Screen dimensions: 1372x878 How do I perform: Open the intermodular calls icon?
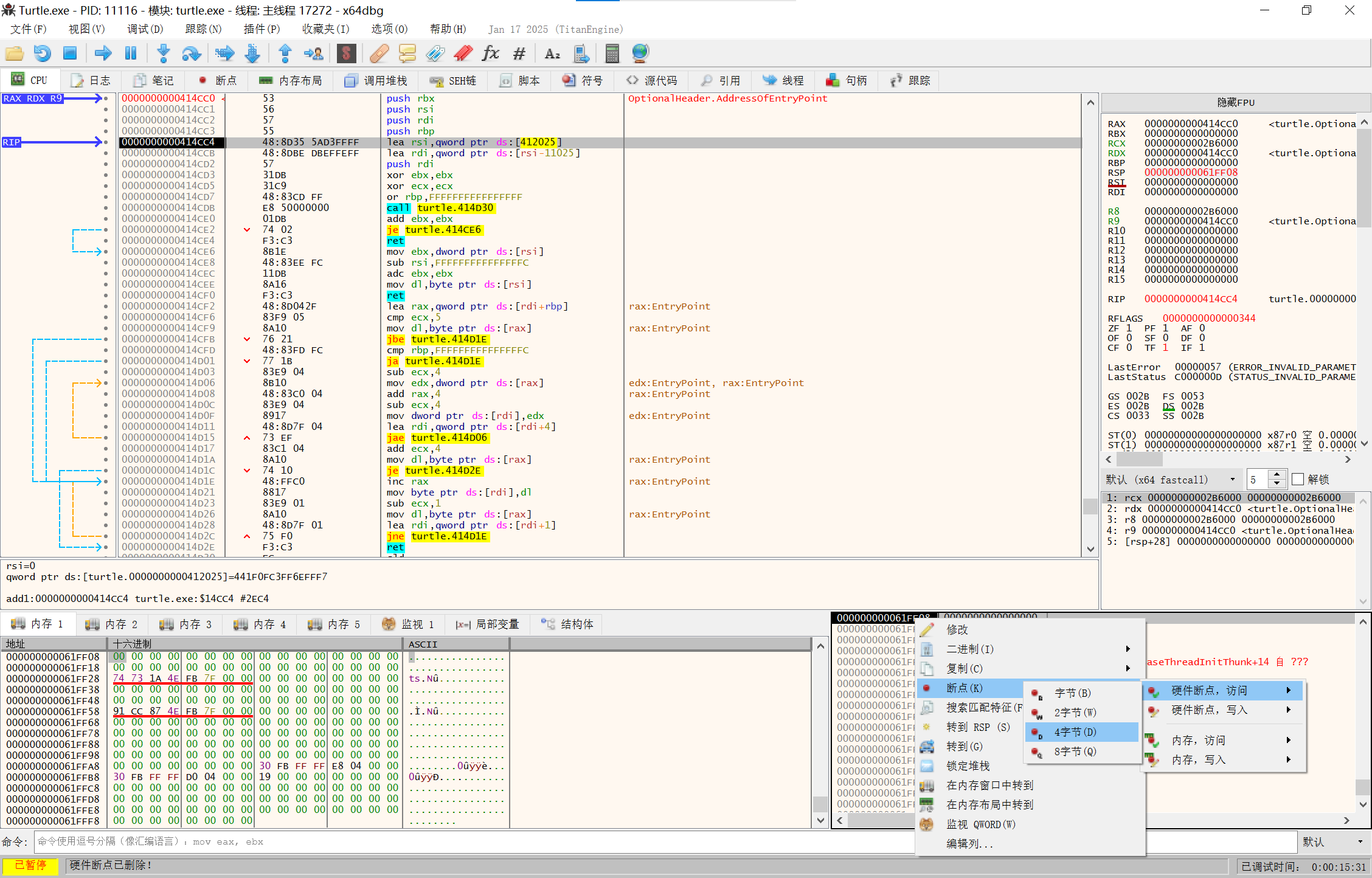tap(581, 54)
